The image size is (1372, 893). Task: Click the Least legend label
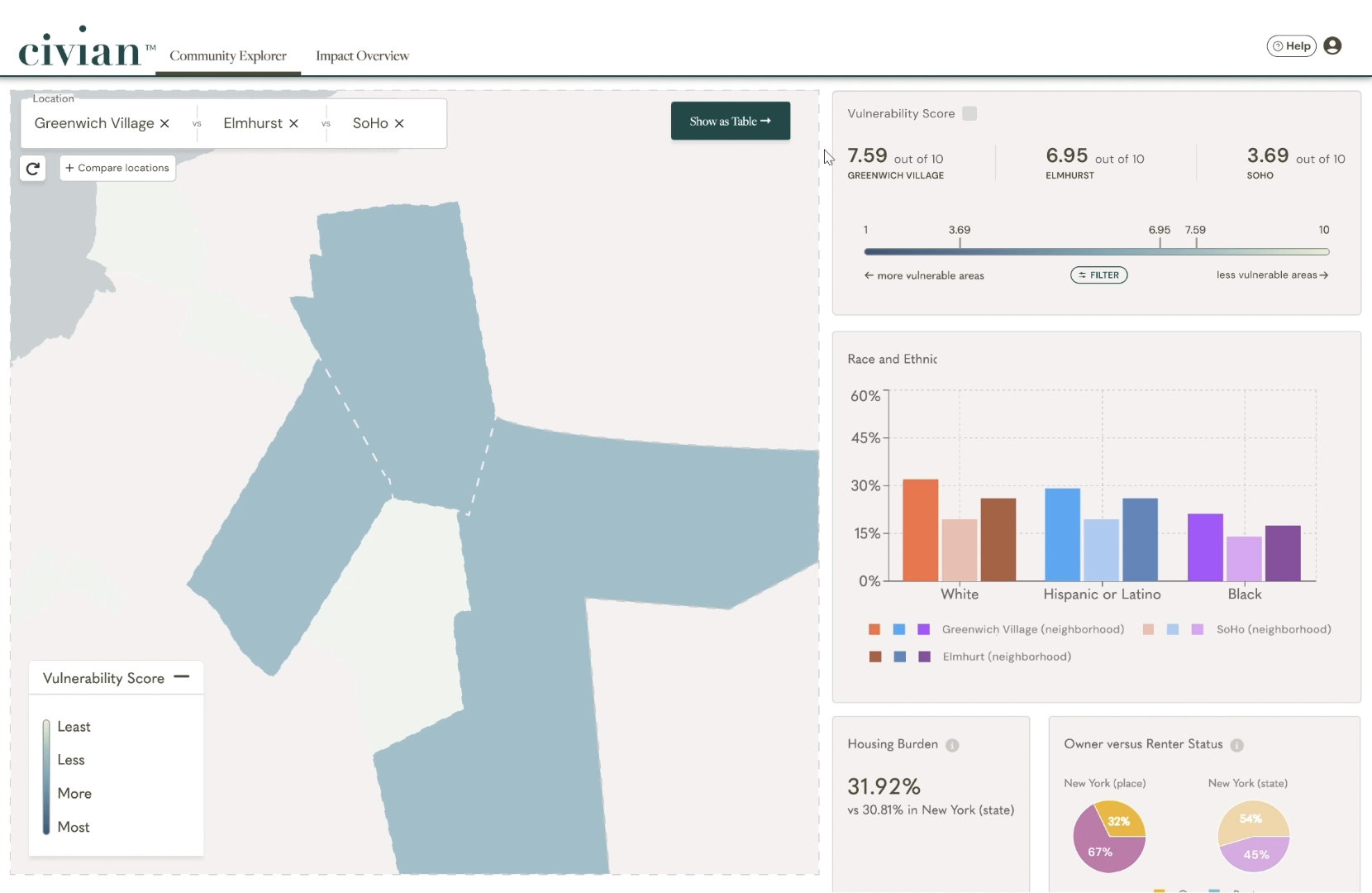[74, 727]
